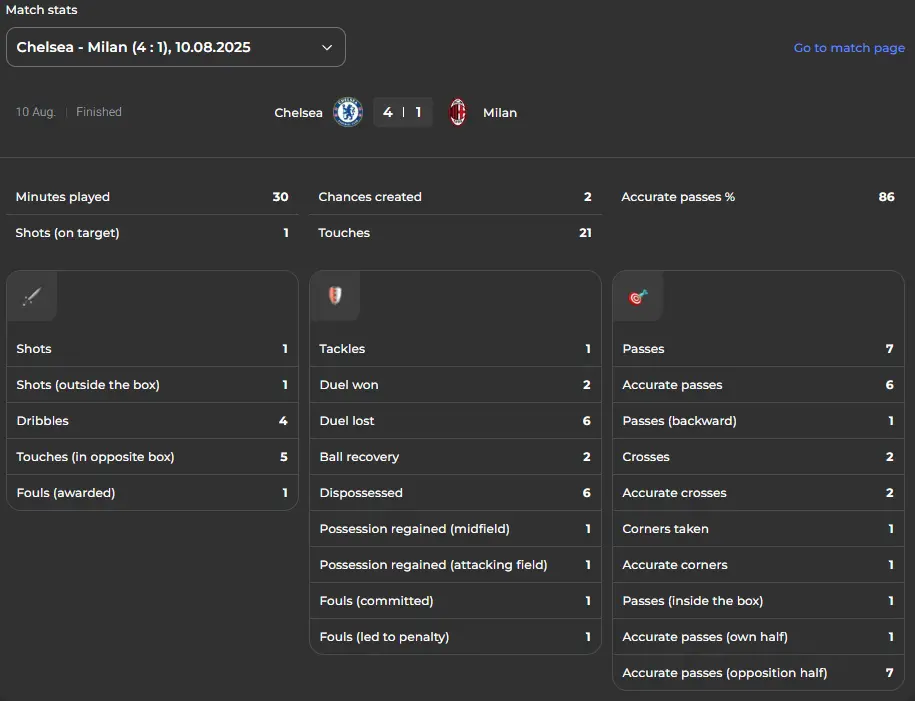
Task: Click the target passing stats icon
Action: tap(638, 297)
